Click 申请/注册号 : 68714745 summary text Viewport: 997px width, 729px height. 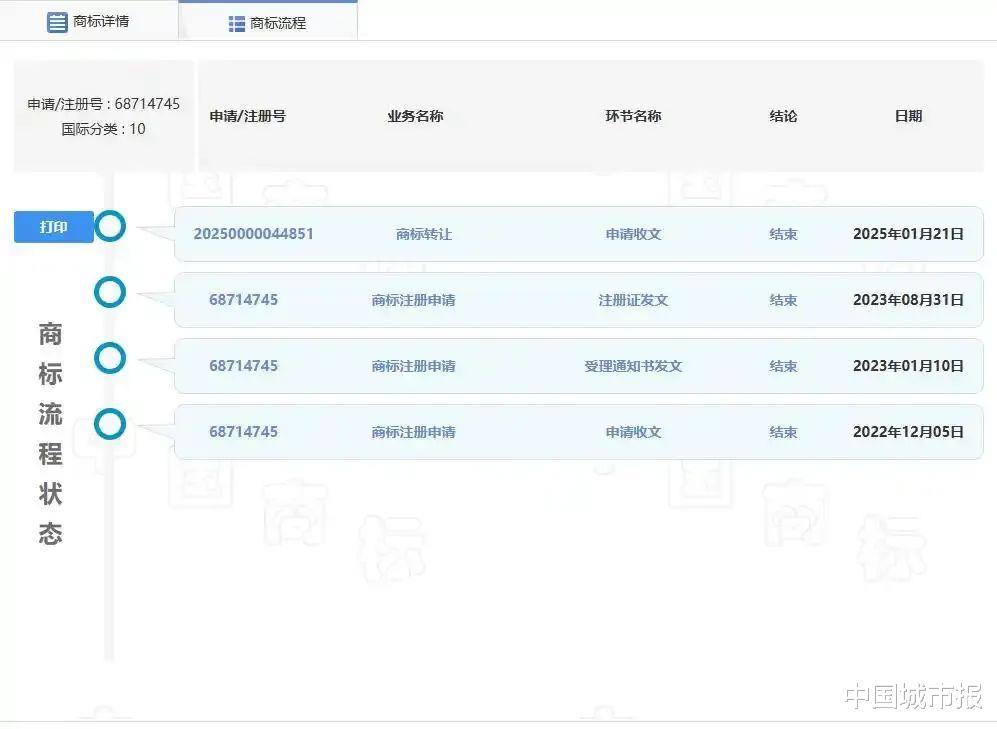click(104, 104)
